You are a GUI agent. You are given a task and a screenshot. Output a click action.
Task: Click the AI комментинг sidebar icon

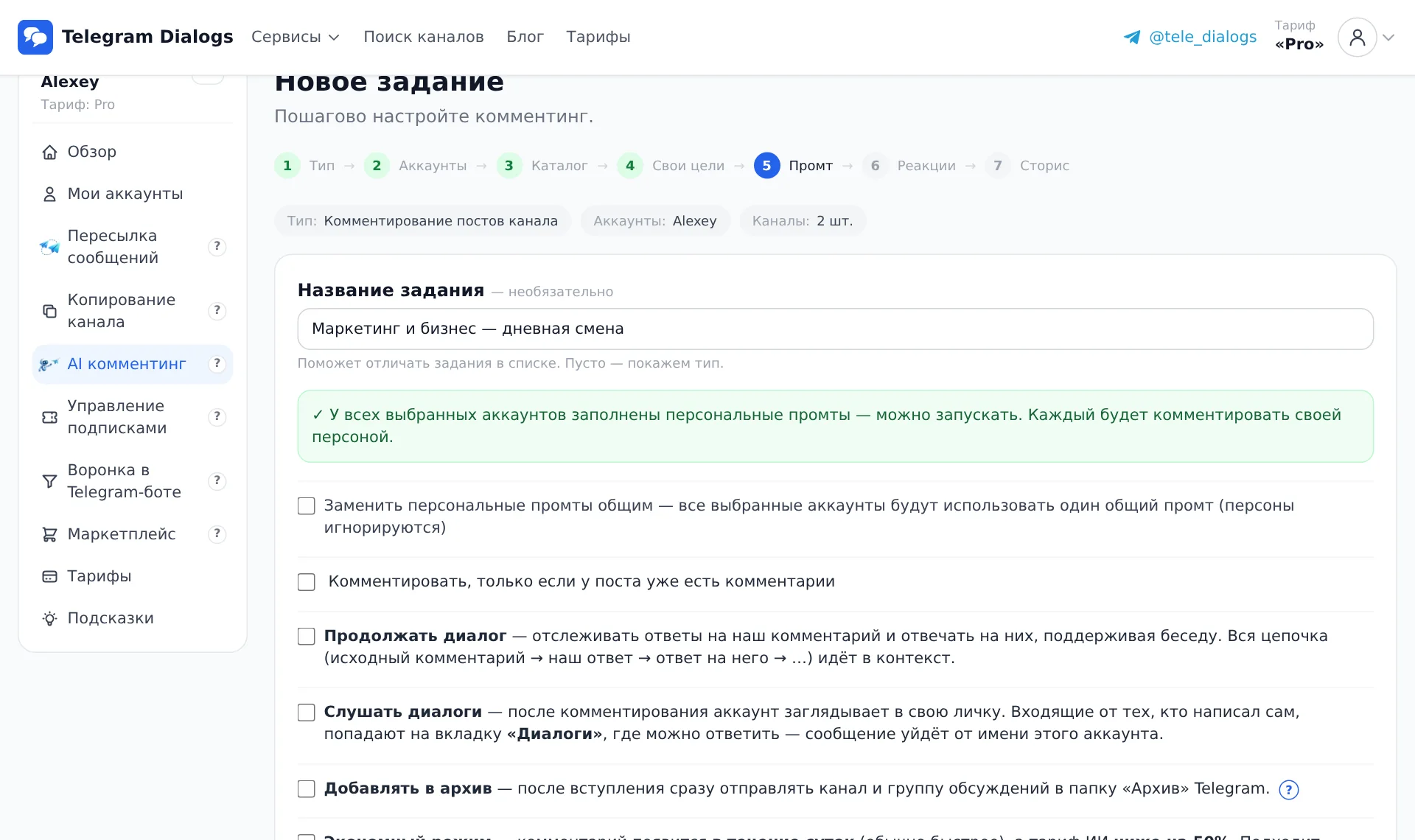[x=49, y=364]
